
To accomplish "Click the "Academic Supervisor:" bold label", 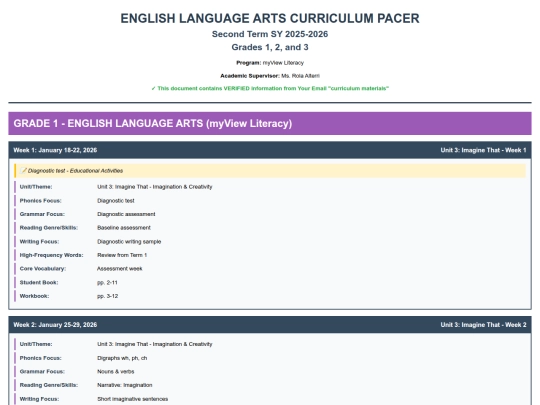I will 250,76.
